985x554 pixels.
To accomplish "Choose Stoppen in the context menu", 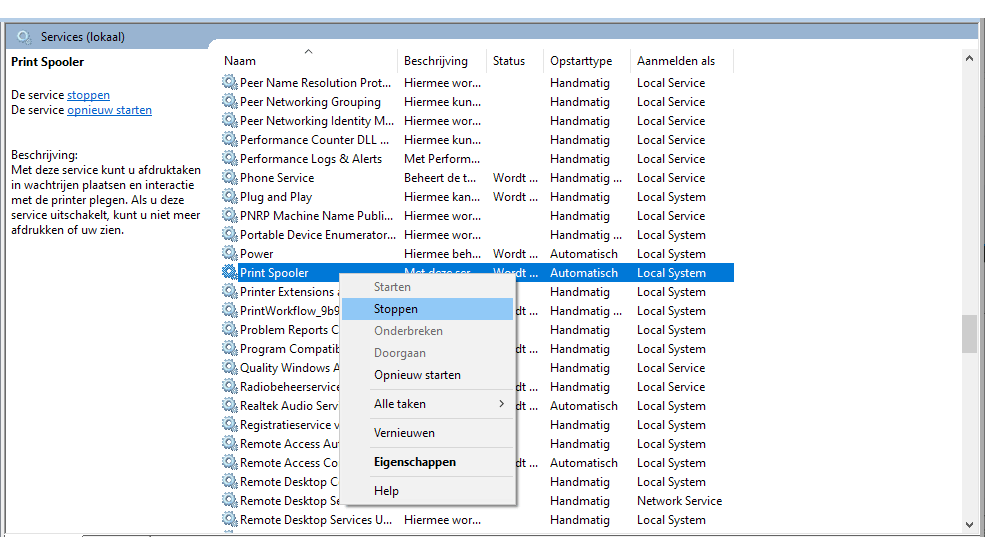I will click(427, 309).
